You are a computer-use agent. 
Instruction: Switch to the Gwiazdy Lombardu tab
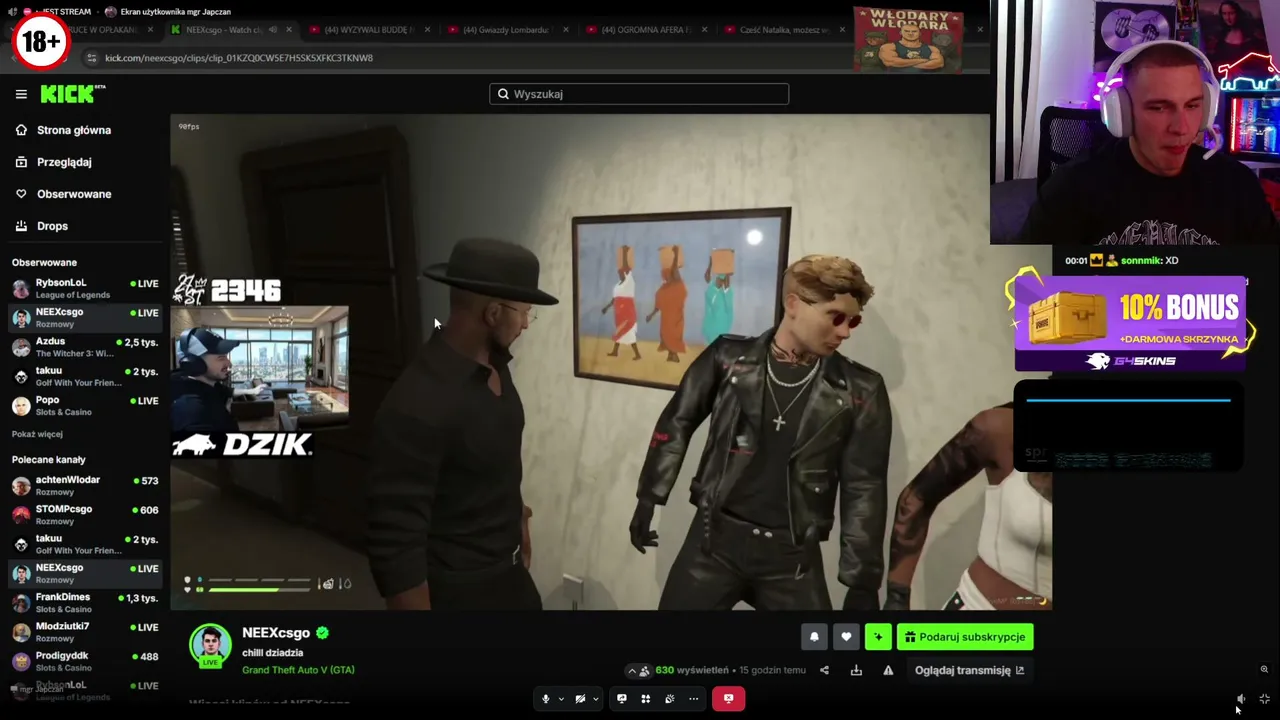pos(506,30)
